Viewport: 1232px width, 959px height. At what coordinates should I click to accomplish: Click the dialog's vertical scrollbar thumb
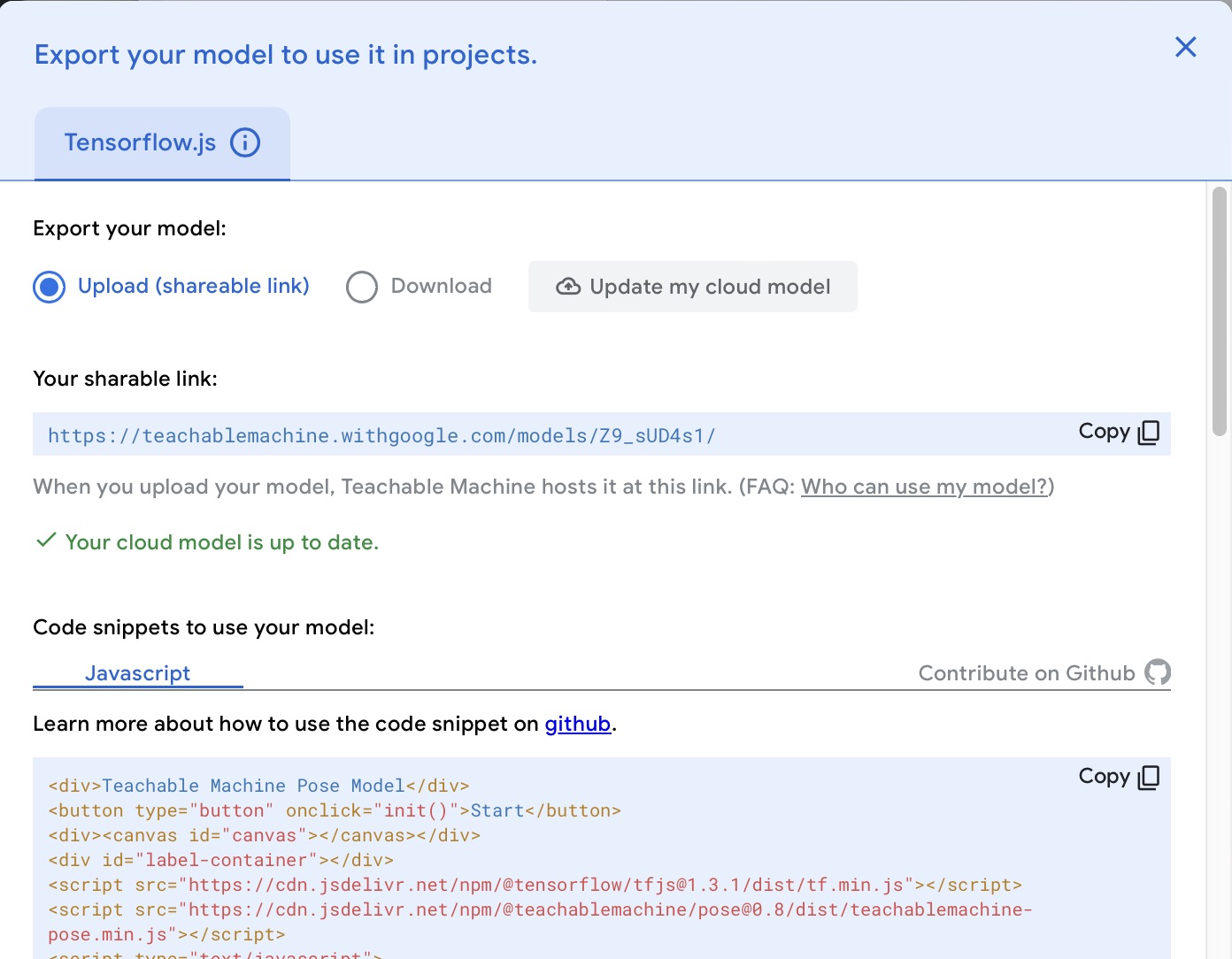1219,310
